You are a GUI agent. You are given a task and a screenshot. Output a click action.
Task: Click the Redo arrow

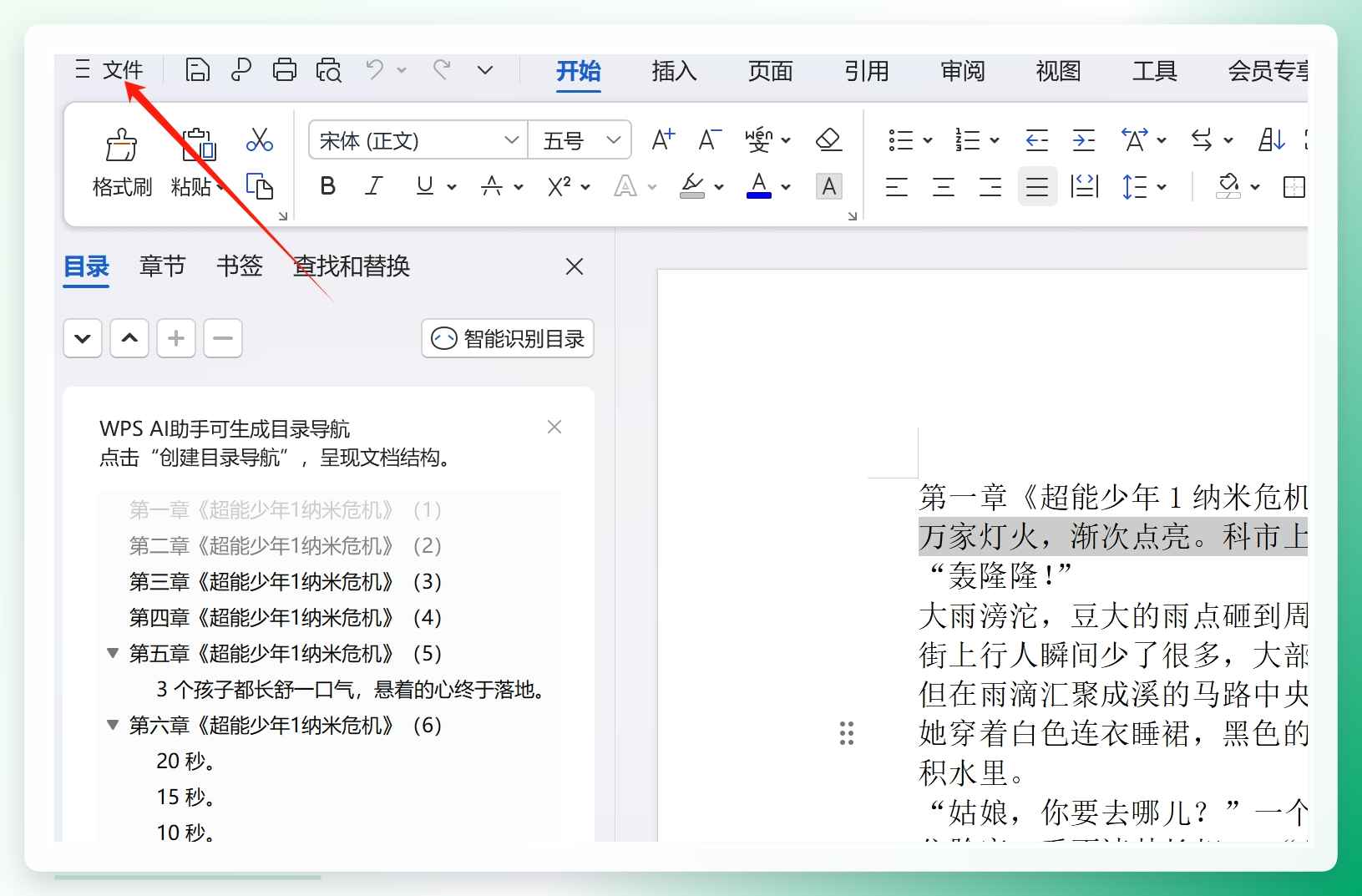[442, 70]
